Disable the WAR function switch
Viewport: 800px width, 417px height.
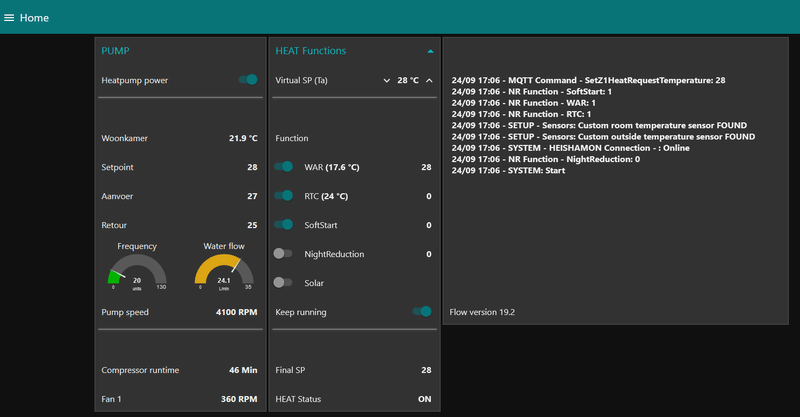(284, 166)
